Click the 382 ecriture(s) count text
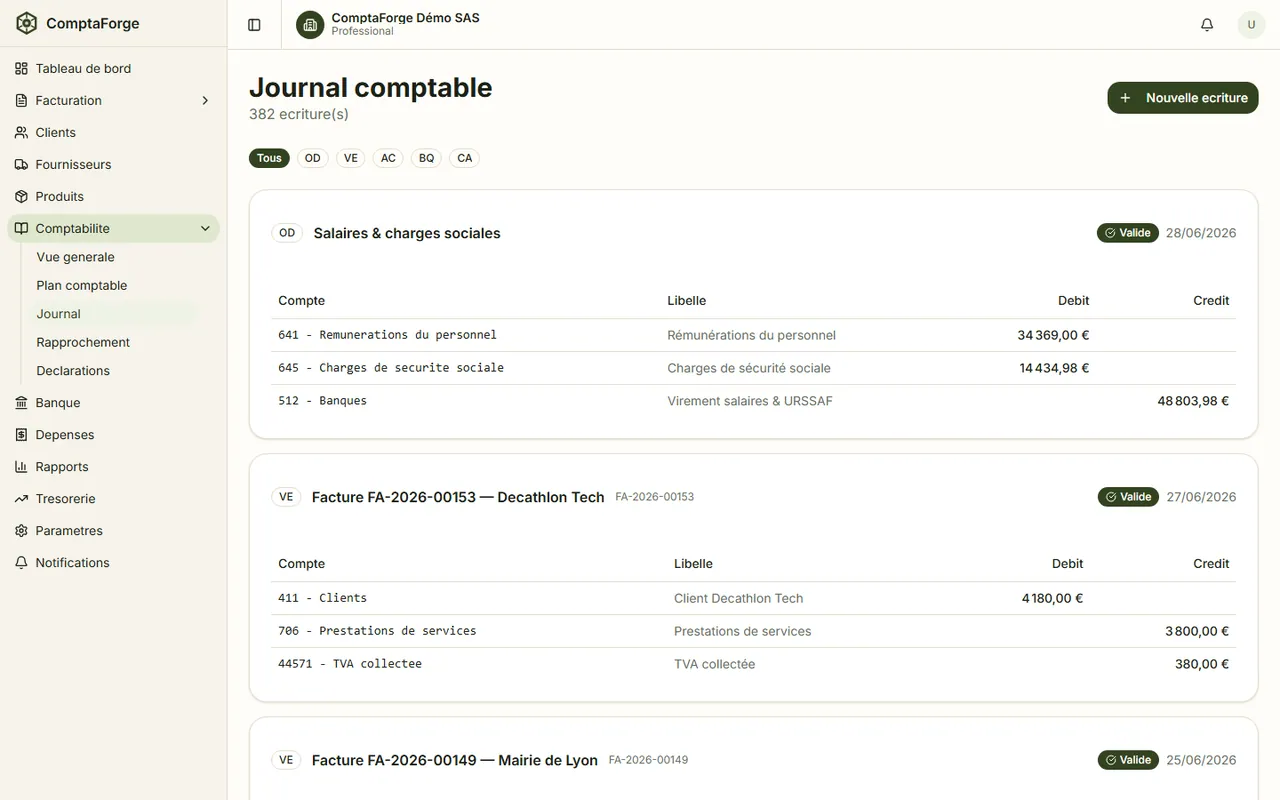Screen dimensions: 1280x800 pos(299,114)
